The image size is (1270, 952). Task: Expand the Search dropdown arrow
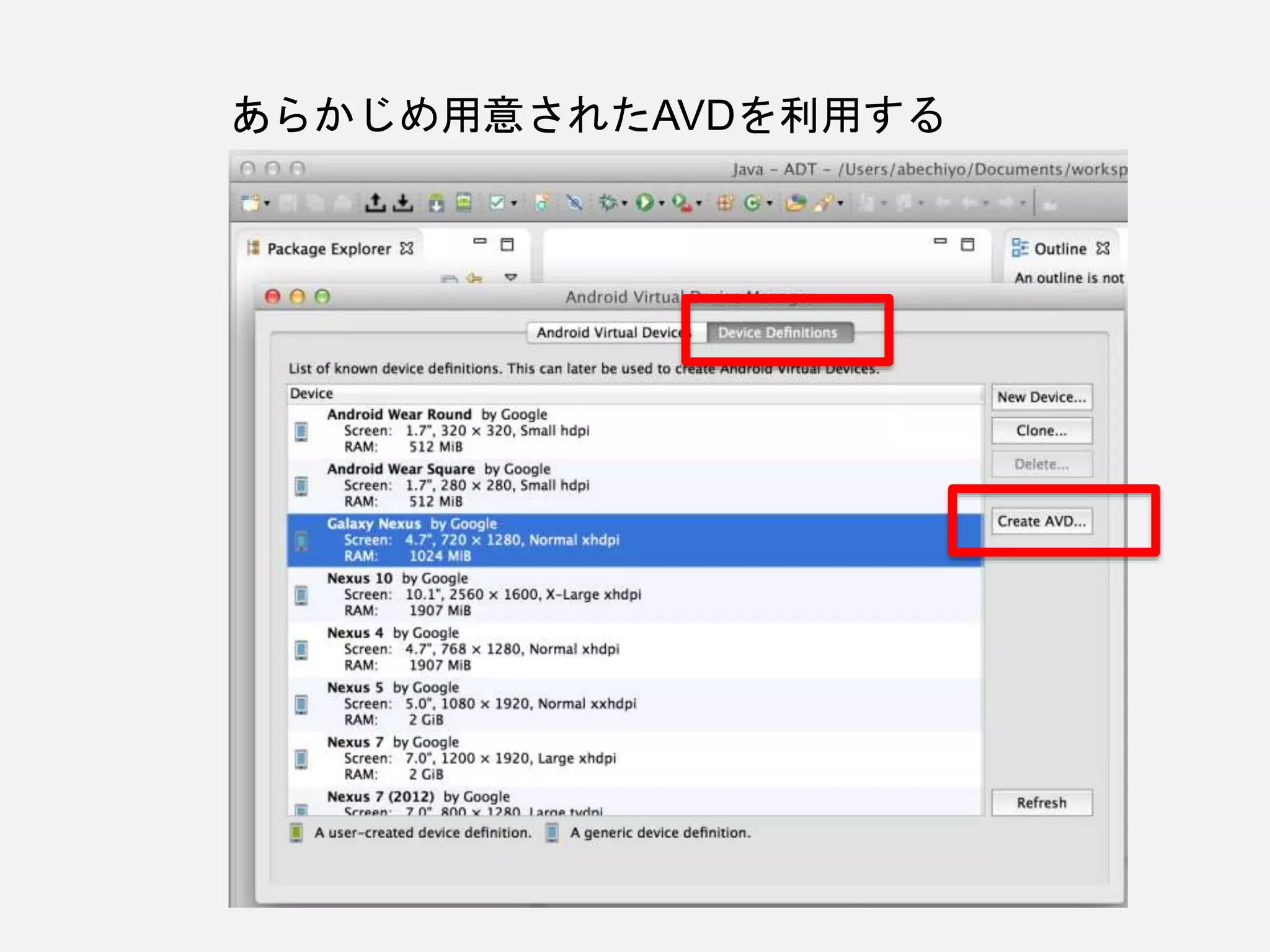tap(841, 203)
